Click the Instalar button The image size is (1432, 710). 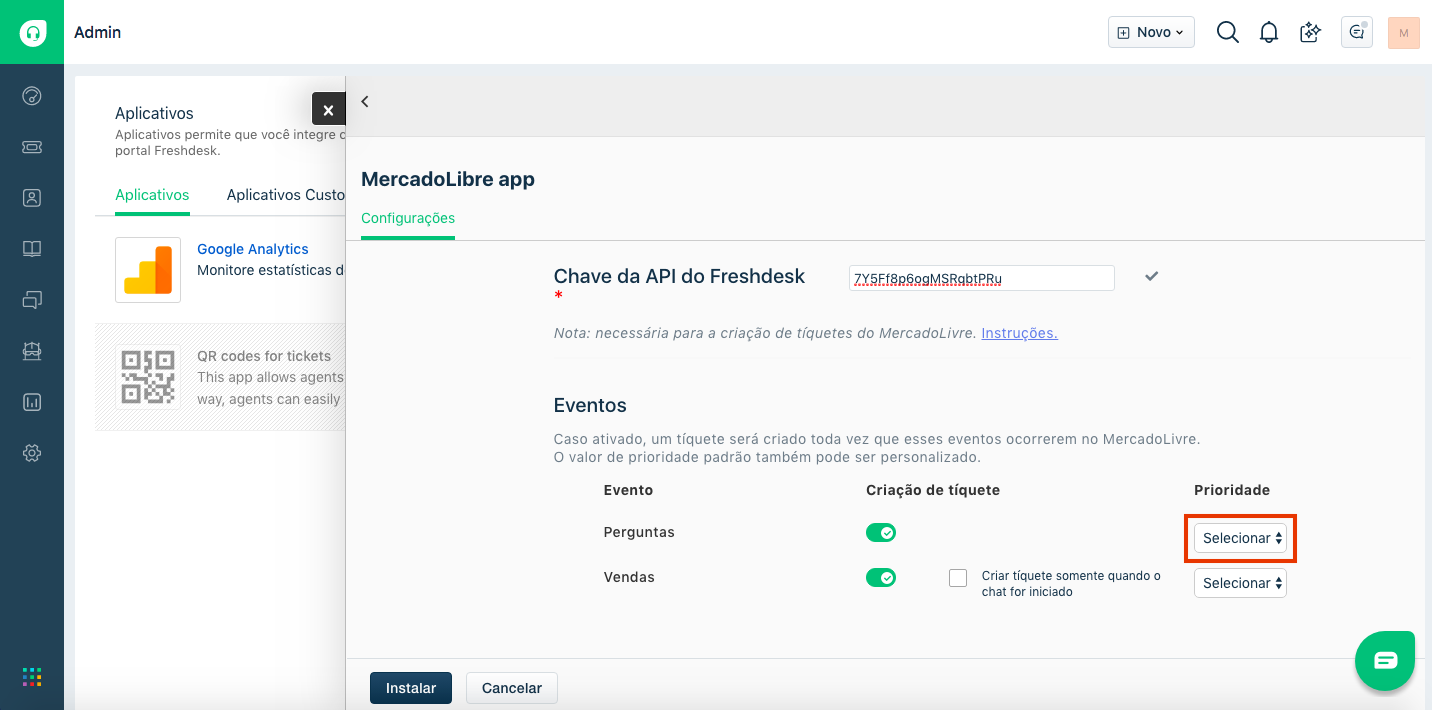point(411,688)
